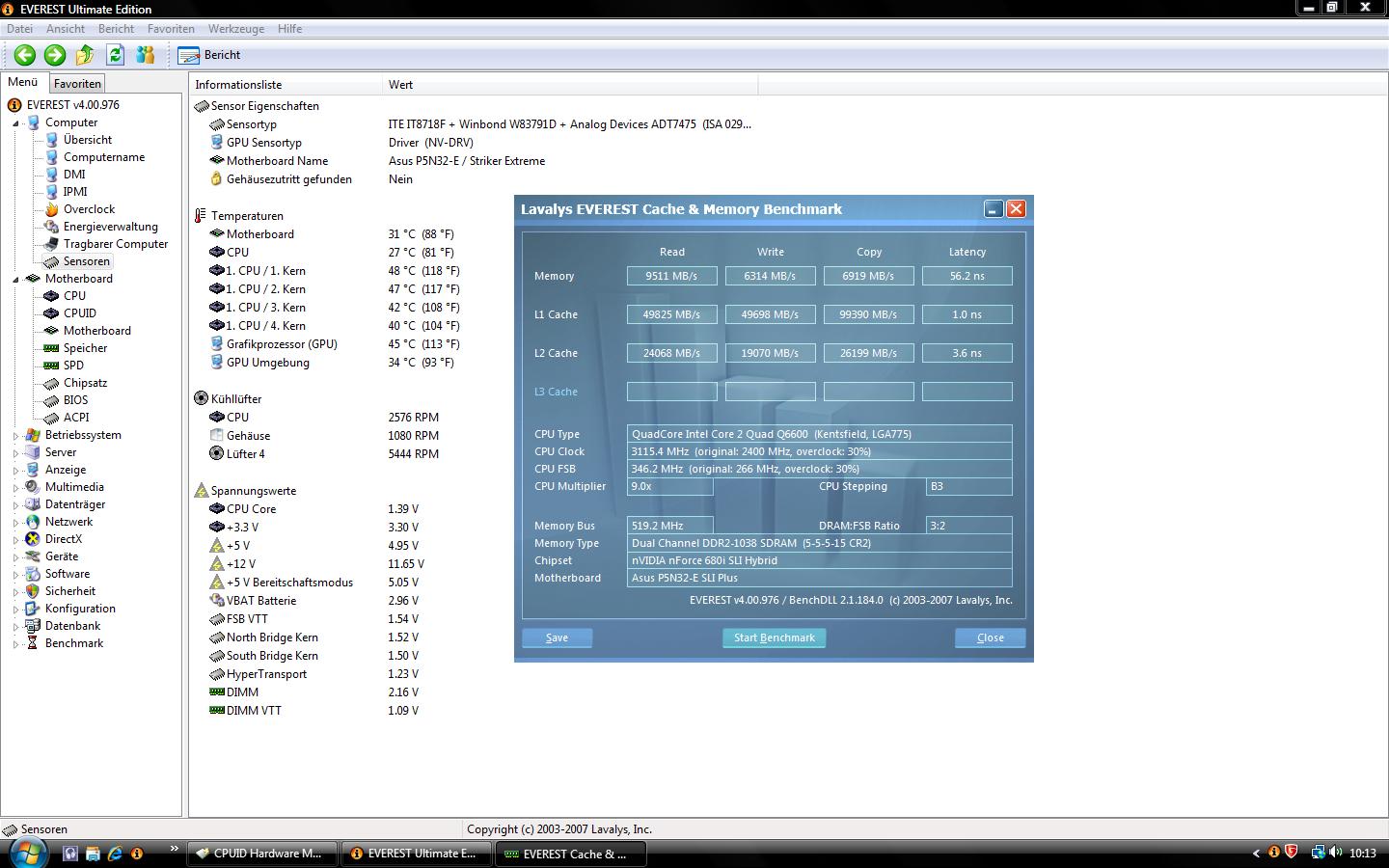This screenshot has width=1389, height=868.
Task: Select the Software tree icon
Action: pyautogui.click(x=33, y=574)
